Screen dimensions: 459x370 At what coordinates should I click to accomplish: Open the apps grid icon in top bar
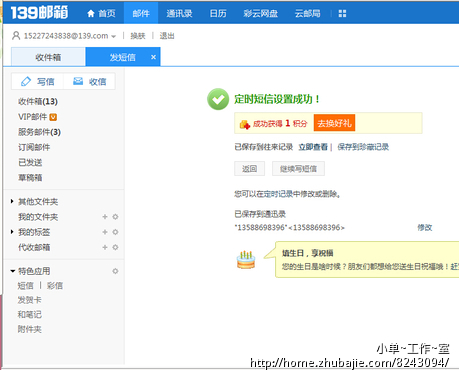[342, 13]
